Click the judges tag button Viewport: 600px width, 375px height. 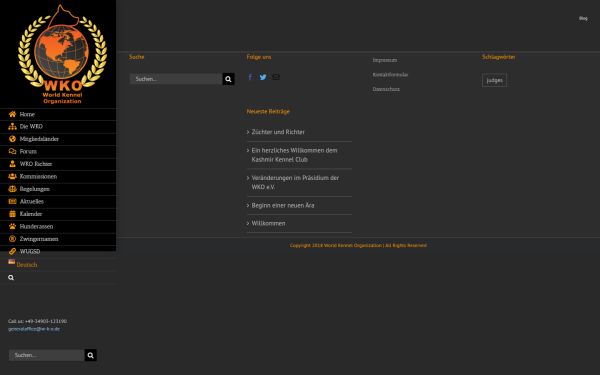pos(494,80)
